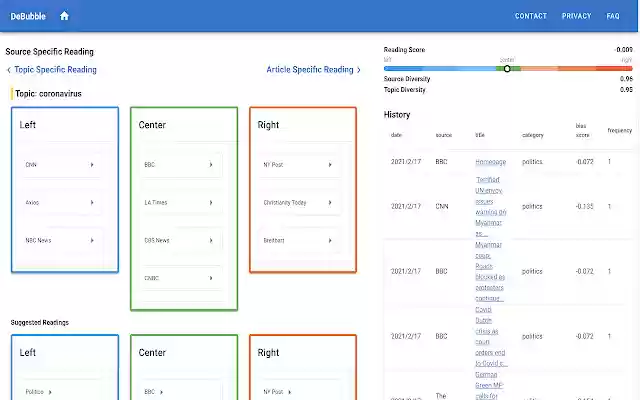Viewport: 640px width, 400px height.
Task: Select the Reading Score value -0.009
Action: (623, 50)
